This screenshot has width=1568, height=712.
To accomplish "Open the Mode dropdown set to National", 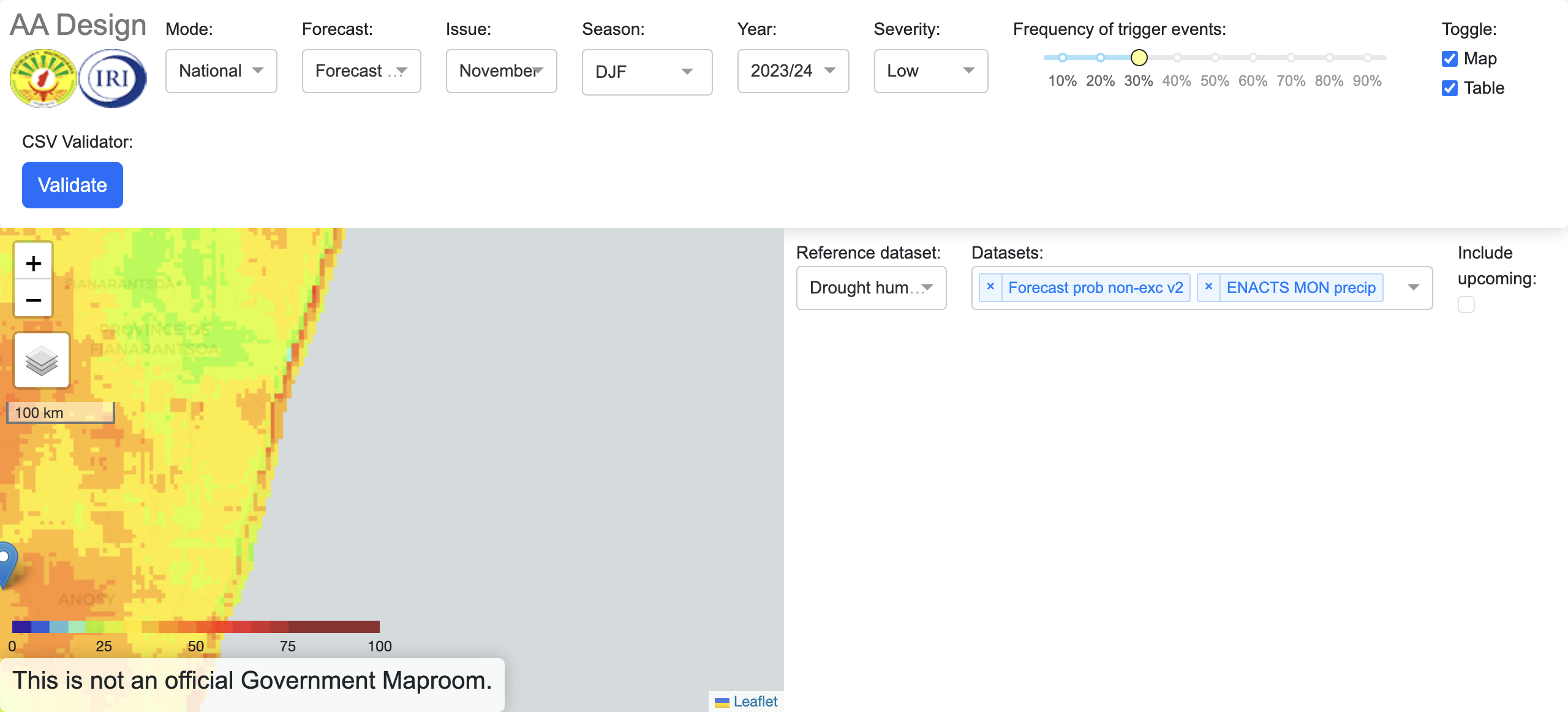I will (221, 71).
